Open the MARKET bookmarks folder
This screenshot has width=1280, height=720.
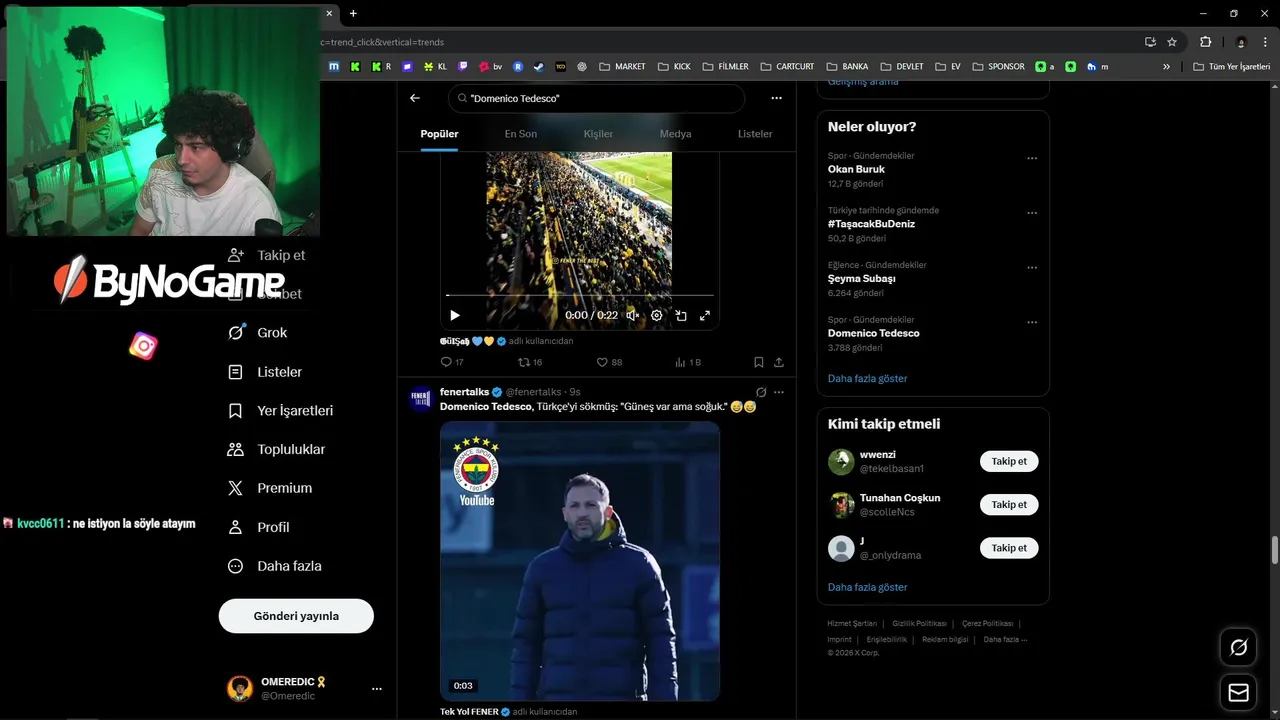click(622, 66)
